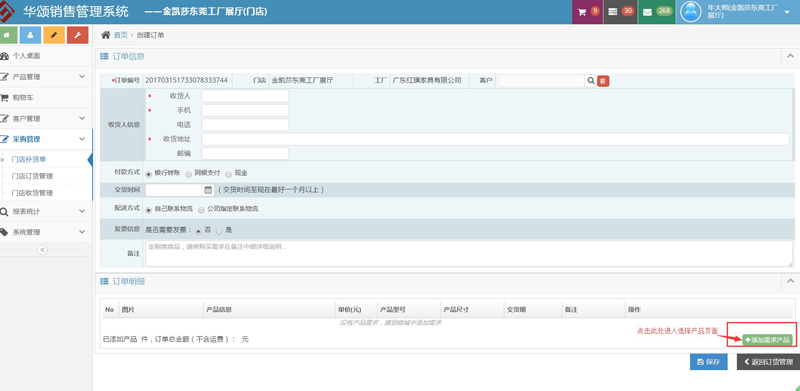Collapse 采购管理 menu chevron
The width and height of the screenshot is (800, 391).
tap(82, 139)
